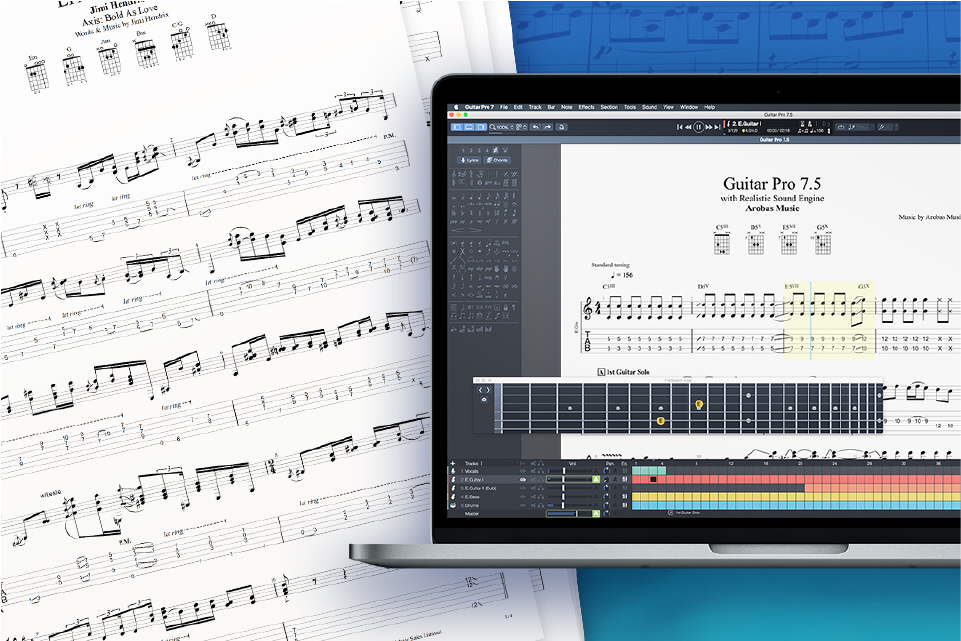The image size is (961, 641).
Task: Select voice 3 in edition palette
Action: pos(479,150)
